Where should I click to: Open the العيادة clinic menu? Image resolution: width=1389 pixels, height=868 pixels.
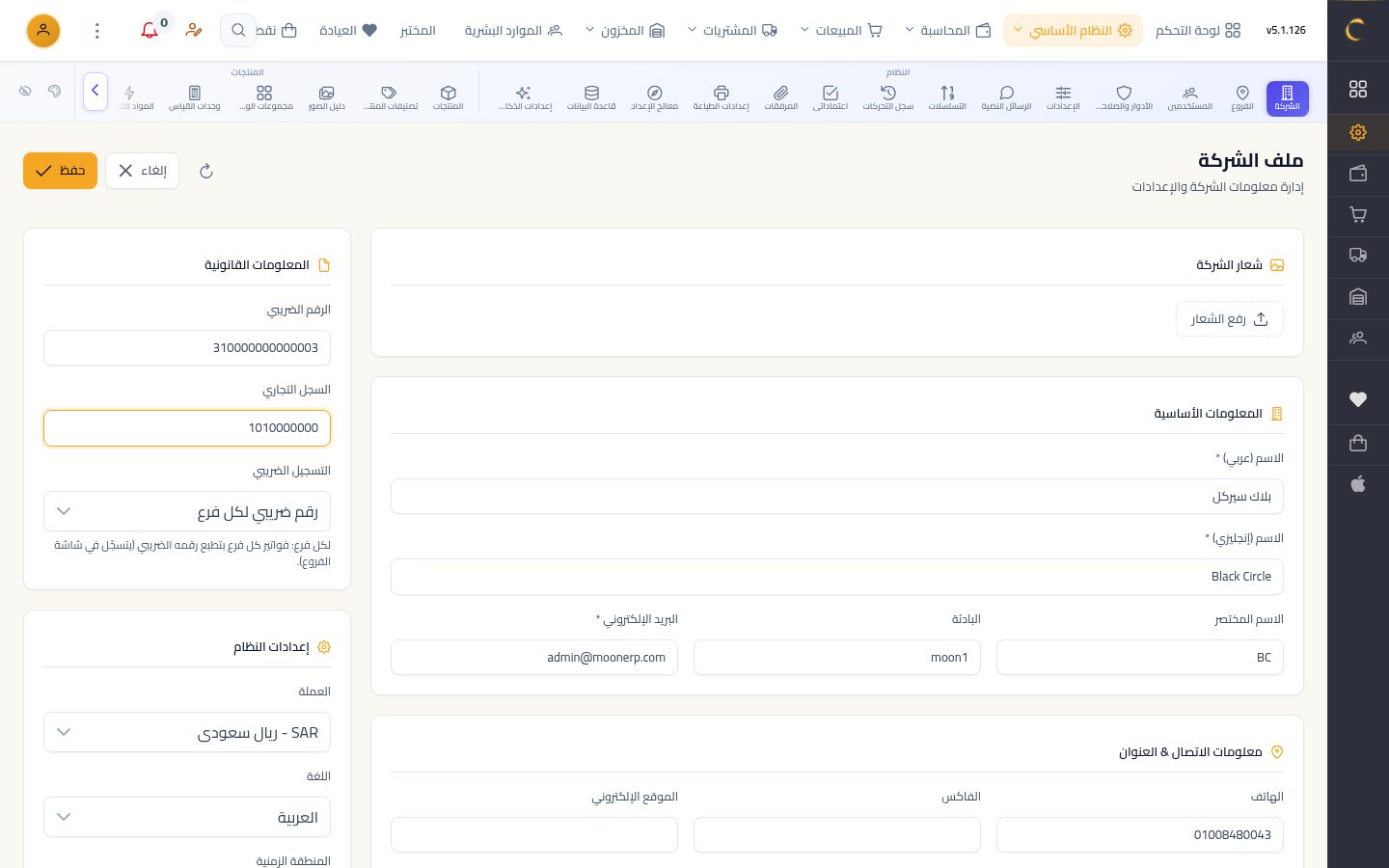click(x=348, y=31)
